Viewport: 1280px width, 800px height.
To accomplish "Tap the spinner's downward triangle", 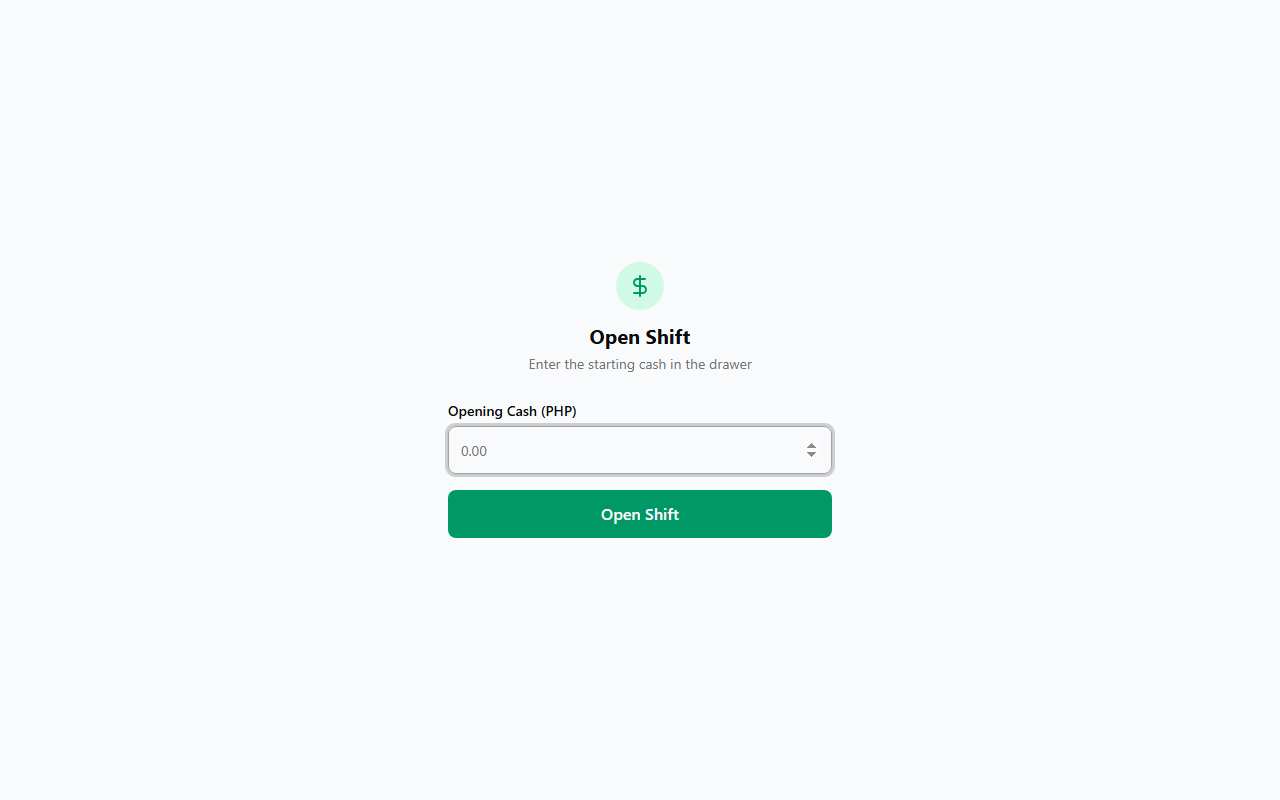I will (811, 455).
